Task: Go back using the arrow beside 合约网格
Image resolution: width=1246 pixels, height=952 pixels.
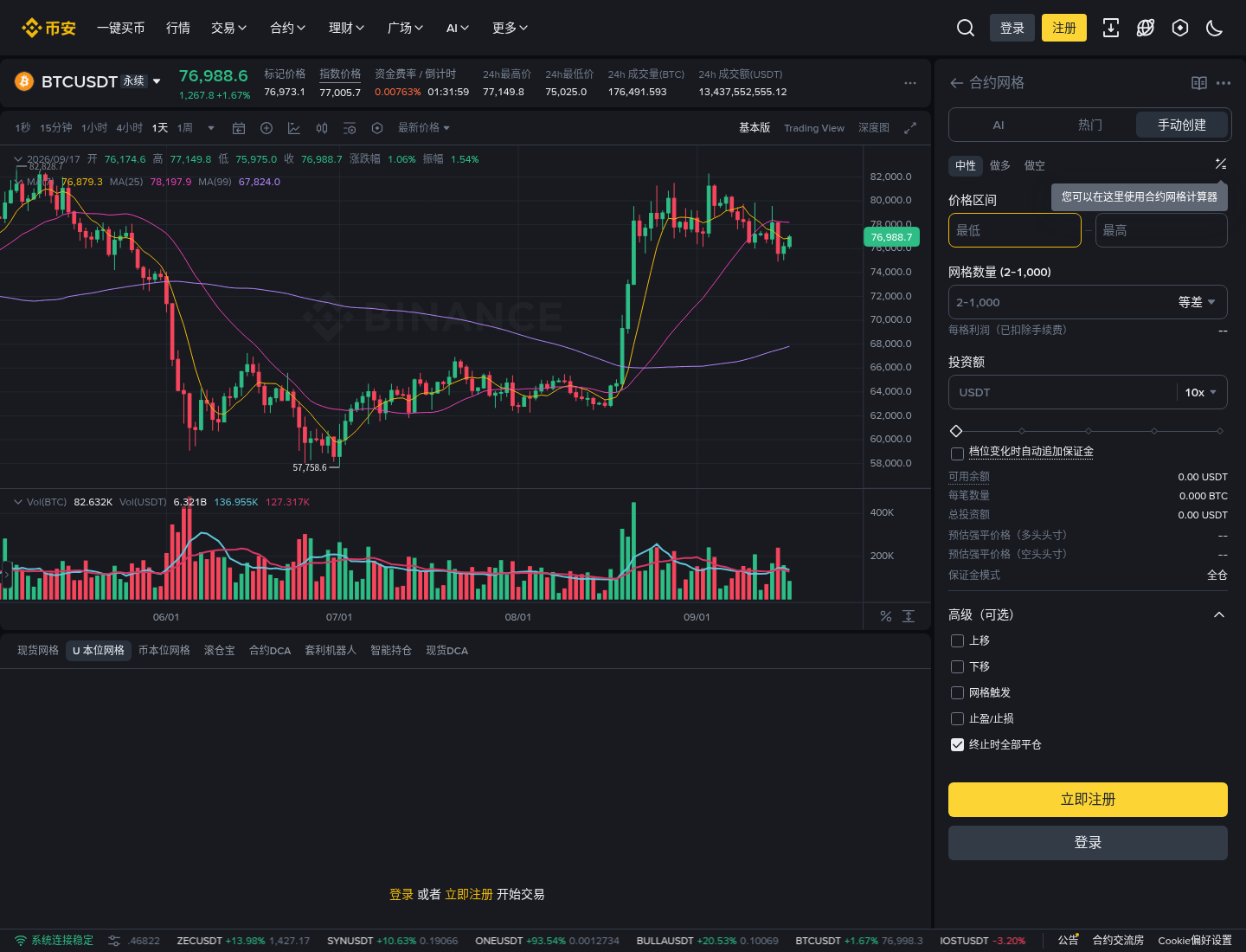Action: [956, 83]
